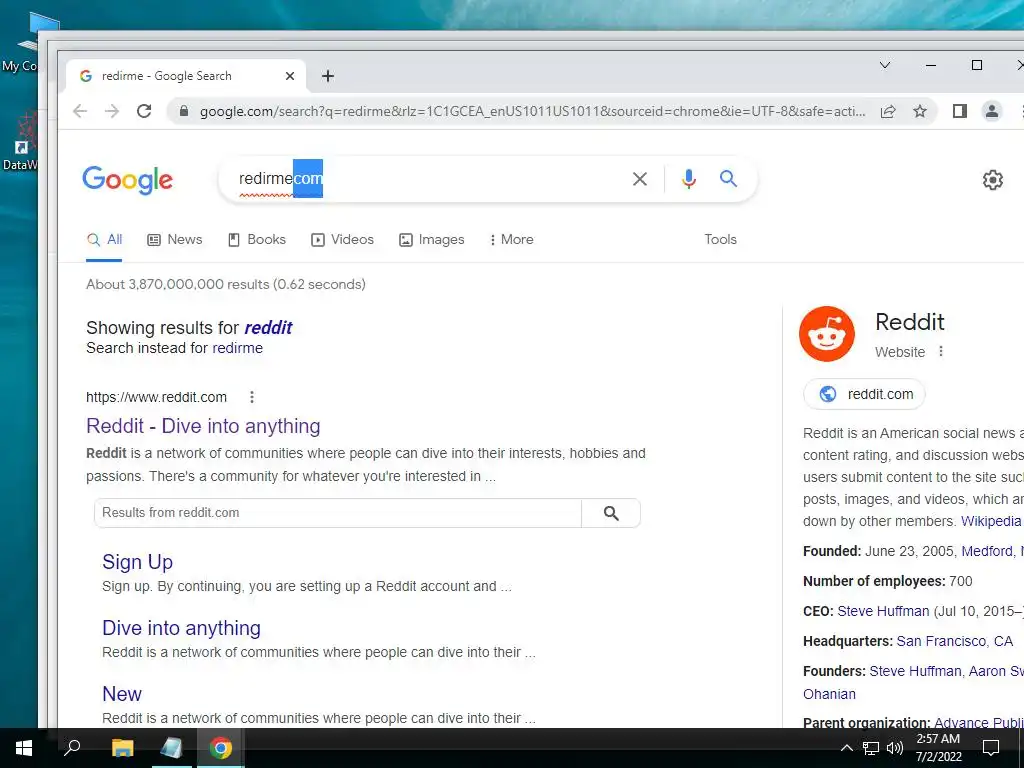Click the reddit.com website button in panel
Viewport: 1024px width, 768px height.
864,394
